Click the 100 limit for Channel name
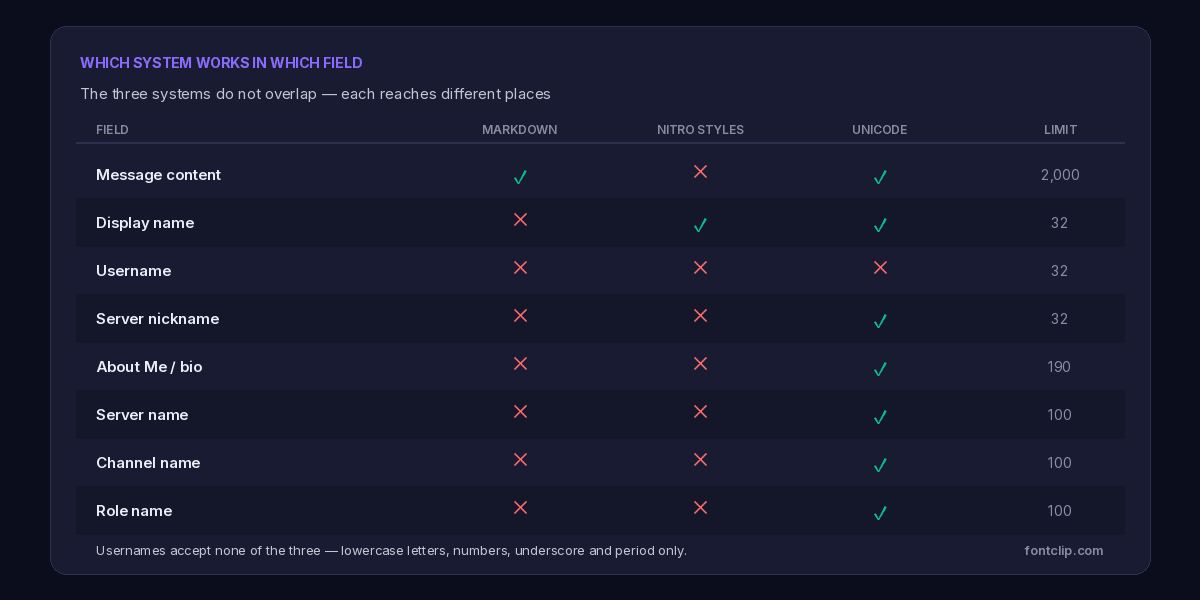Screen dimensions: 1200x600 coord(1060,463)
